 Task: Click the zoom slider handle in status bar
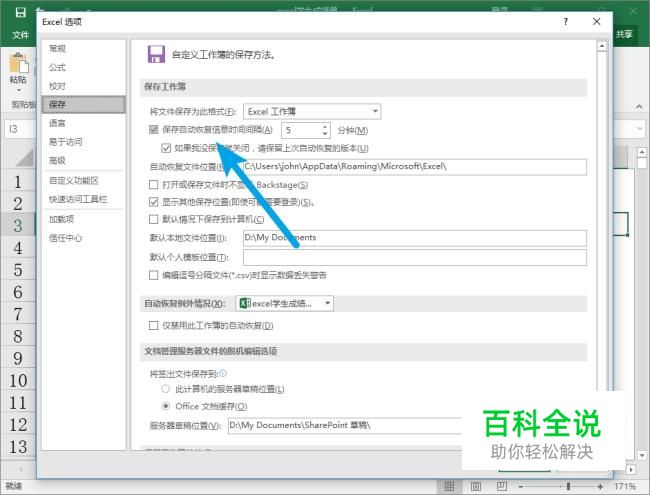click(x=568, y=486)
